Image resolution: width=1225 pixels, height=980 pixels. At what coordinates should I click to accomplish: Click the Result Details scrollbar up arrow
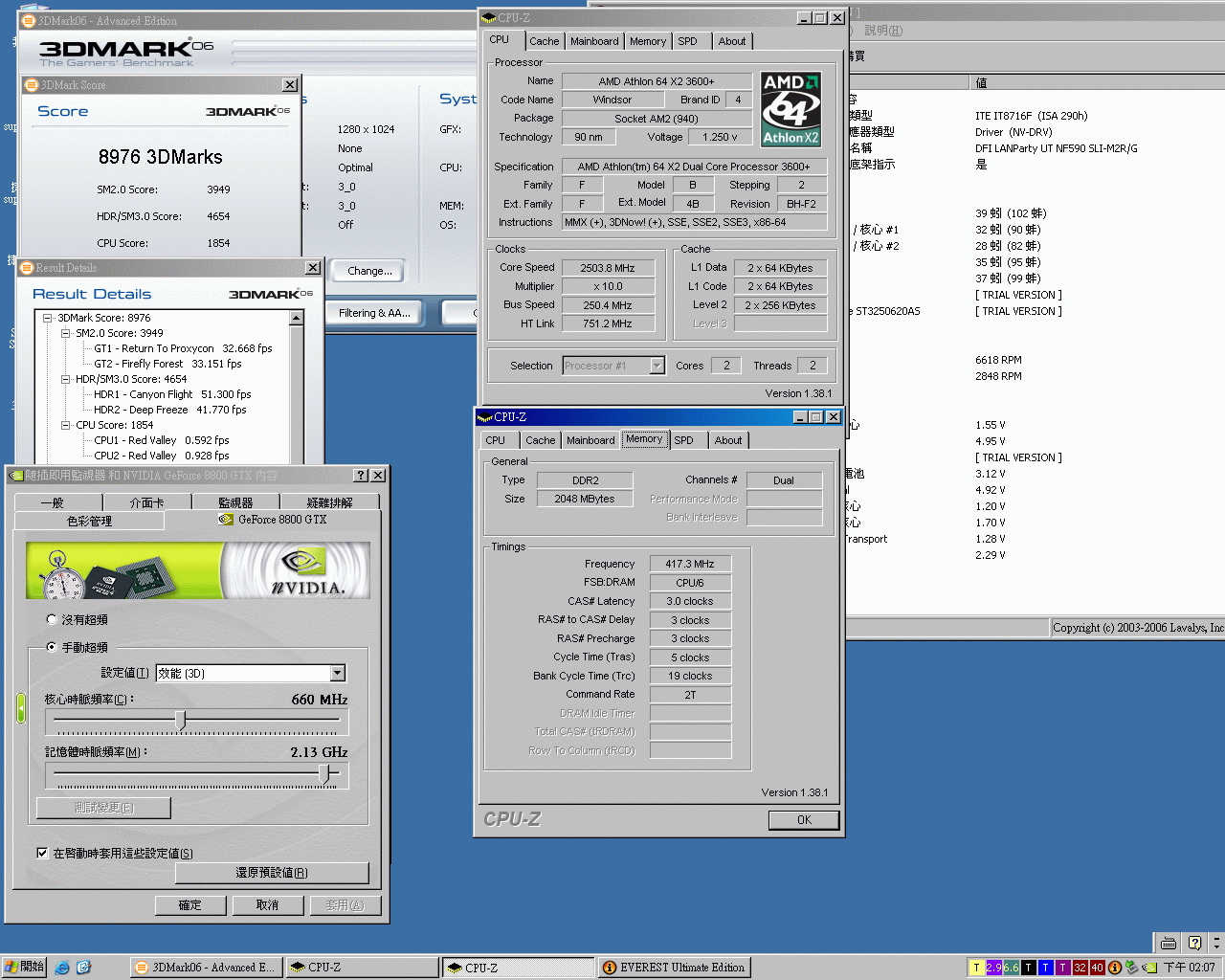click(297, 318)
